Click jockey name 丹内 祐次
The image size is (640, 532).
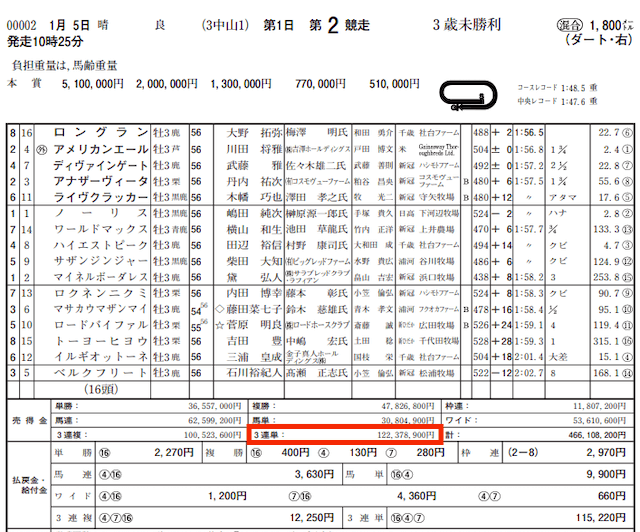(254, 181)
